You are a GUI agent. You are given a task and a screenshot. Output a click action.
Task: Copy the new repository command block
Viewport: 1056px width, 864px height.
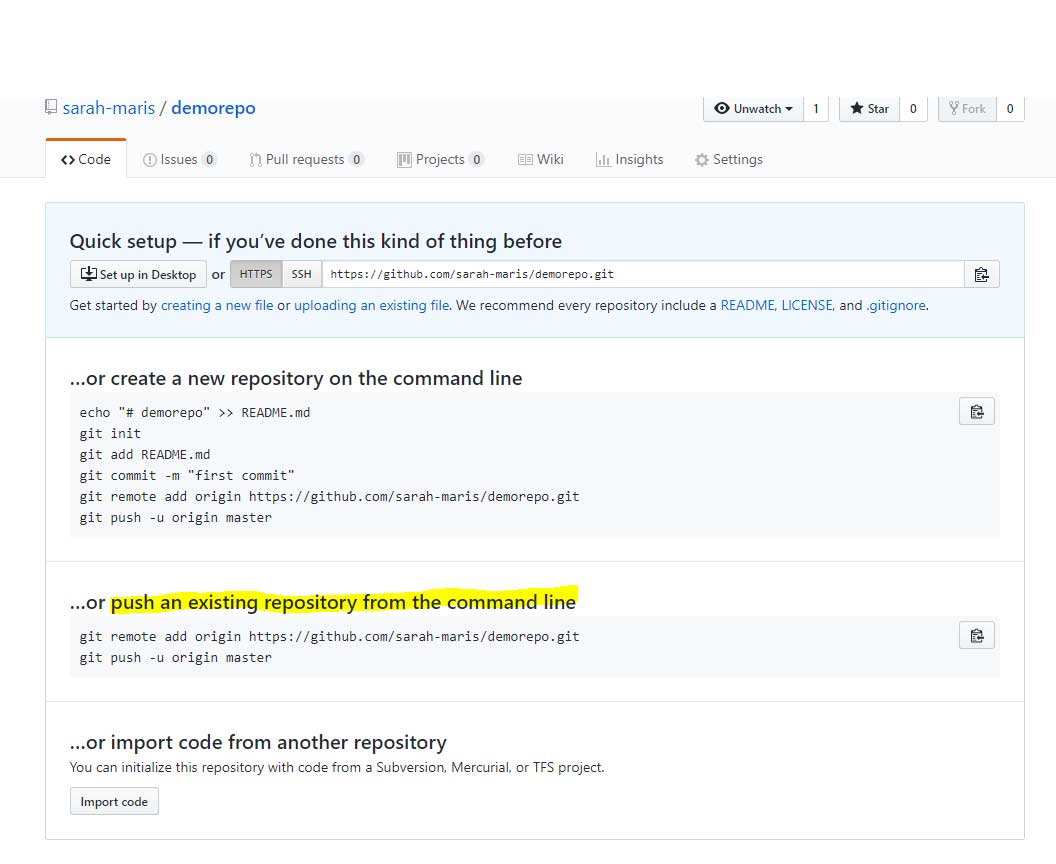point(977,411)
